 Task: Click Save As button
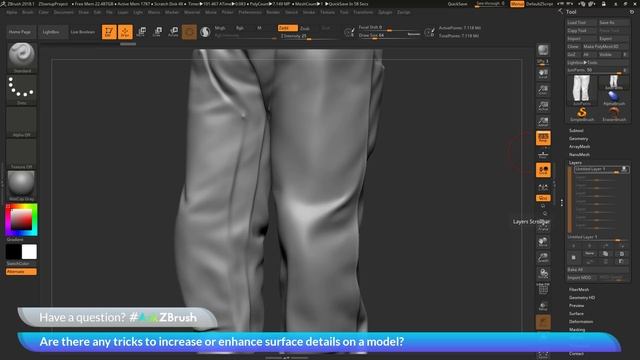[x=613, y=23]
